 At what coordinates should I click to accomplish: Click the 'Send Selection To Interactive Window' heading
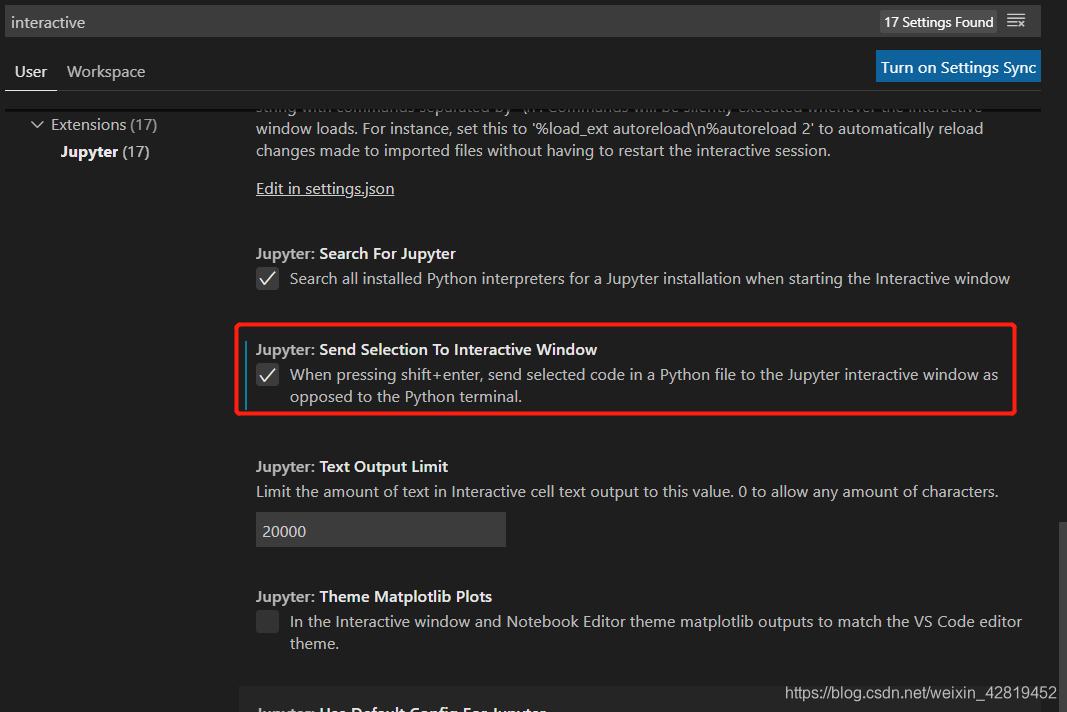pyautogui.click(x=458, y=349)
